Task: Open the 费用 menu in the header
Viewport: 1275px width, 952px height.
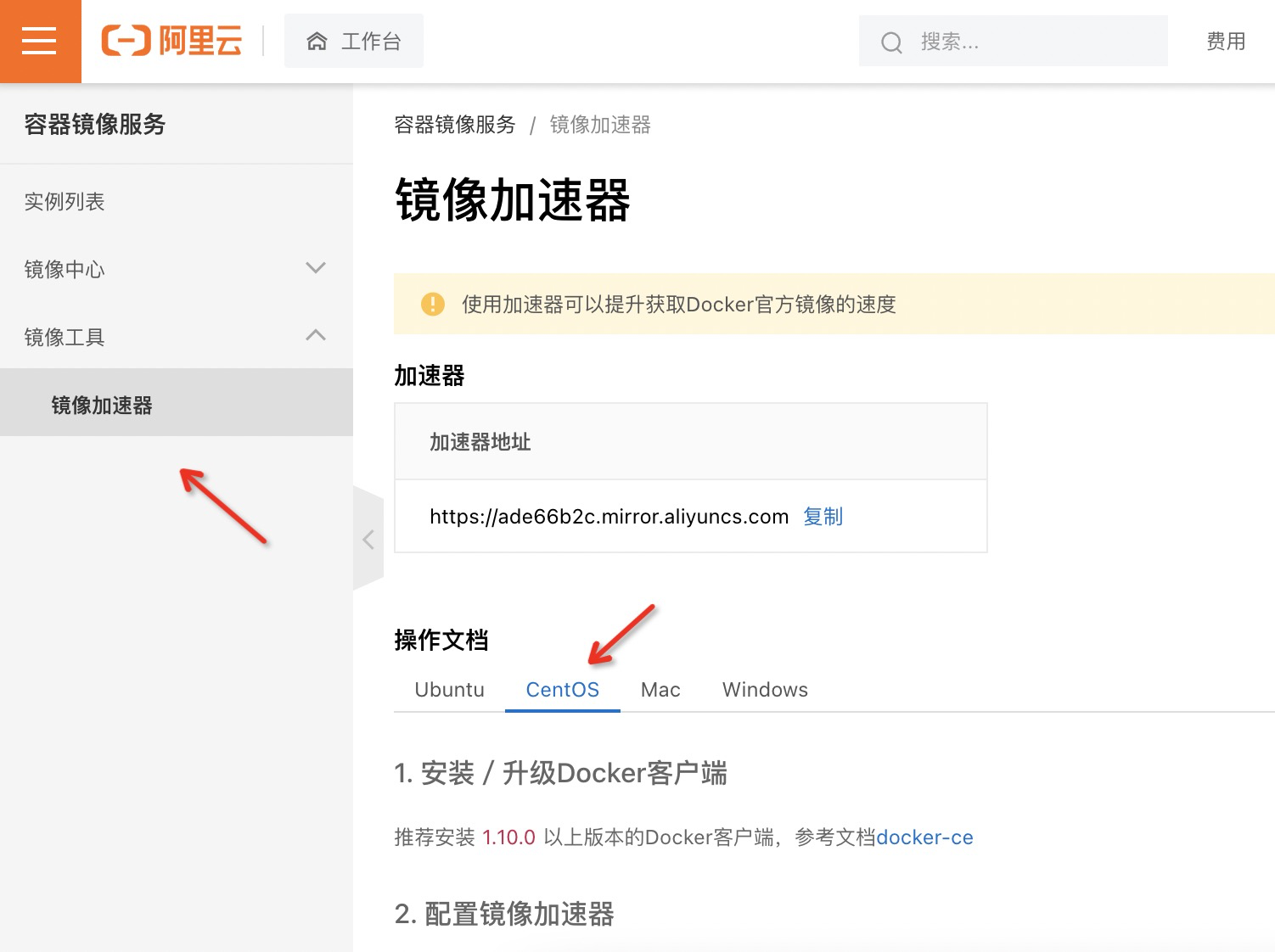Action: tap(1226, 41)
